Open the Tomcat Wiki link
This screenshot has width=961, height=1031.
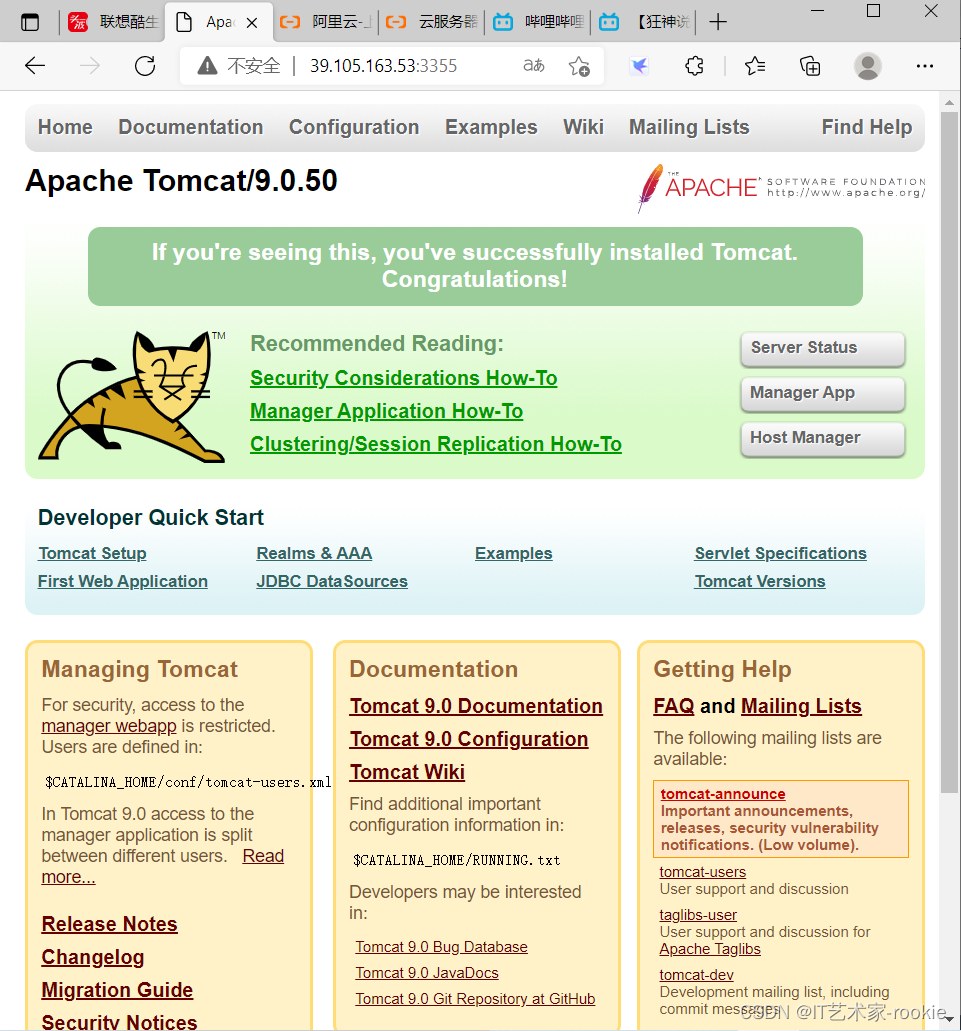[x=407, y=771]
